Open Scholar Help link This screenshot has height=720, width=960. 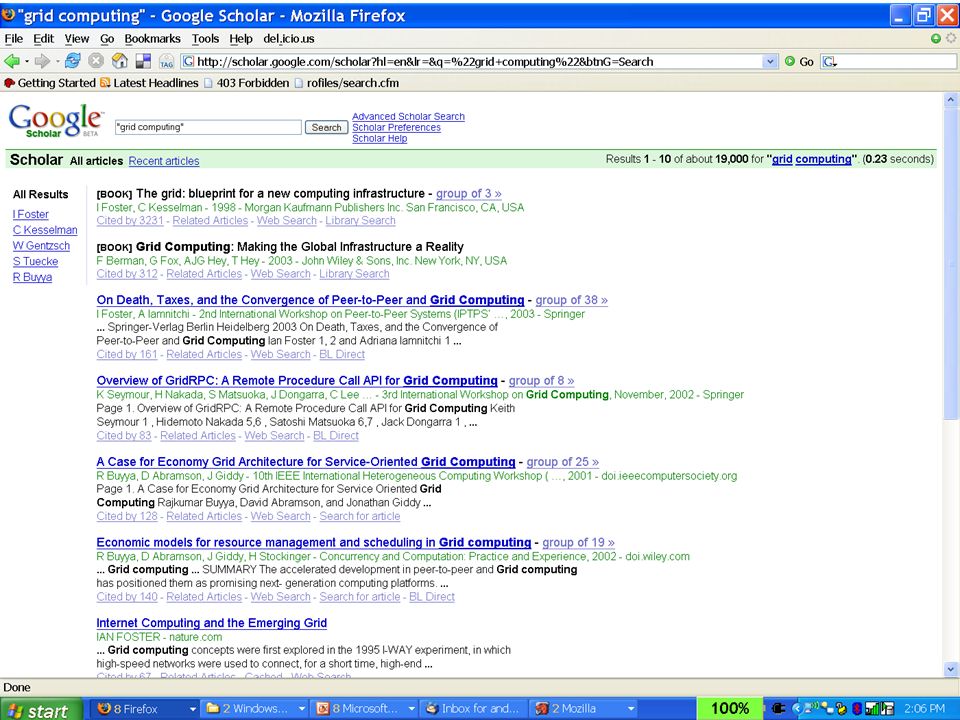[x=380, y=138]
